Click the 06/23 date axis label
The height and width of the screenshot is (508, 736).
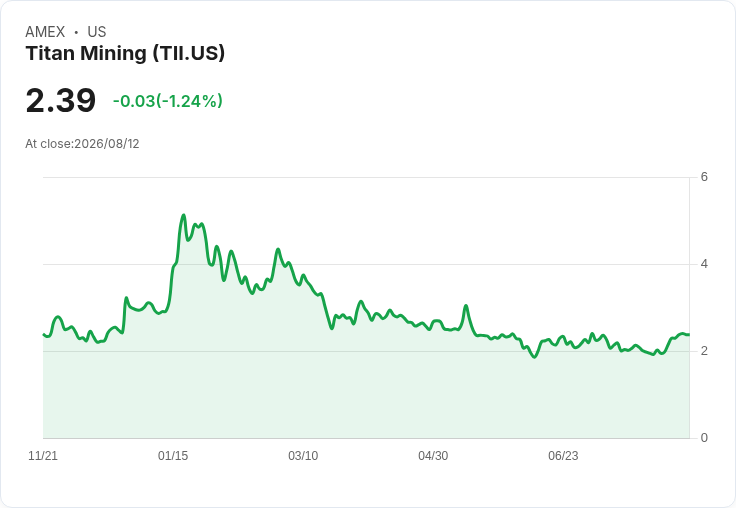pyautogui.click(x=563, y=456)
